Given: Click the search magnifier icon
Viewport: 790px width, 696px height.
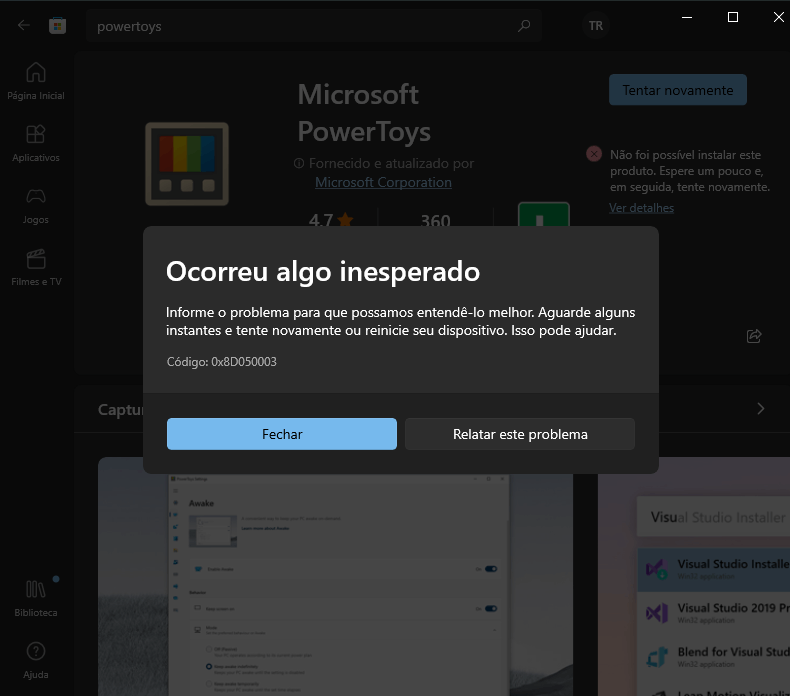Looking at the screenshot, I should click(x=524, y=25).
